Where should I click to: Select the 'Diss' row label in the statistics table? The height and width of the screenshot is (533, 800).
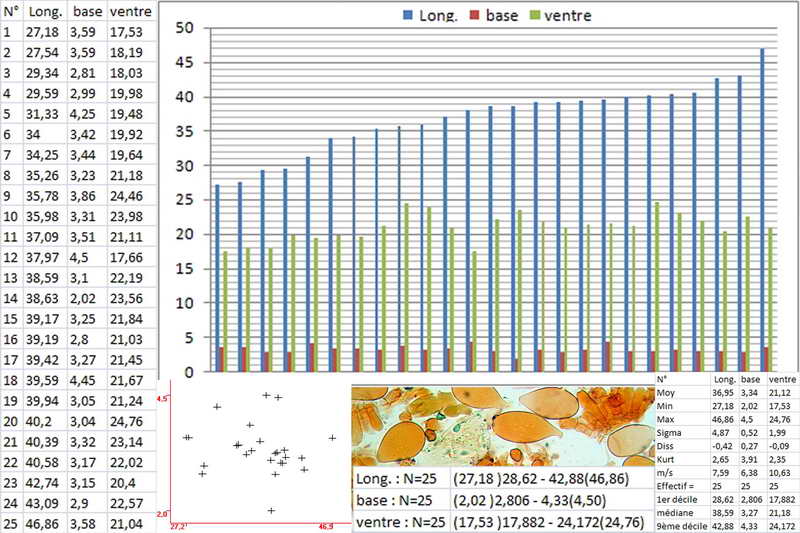(665, 446)
